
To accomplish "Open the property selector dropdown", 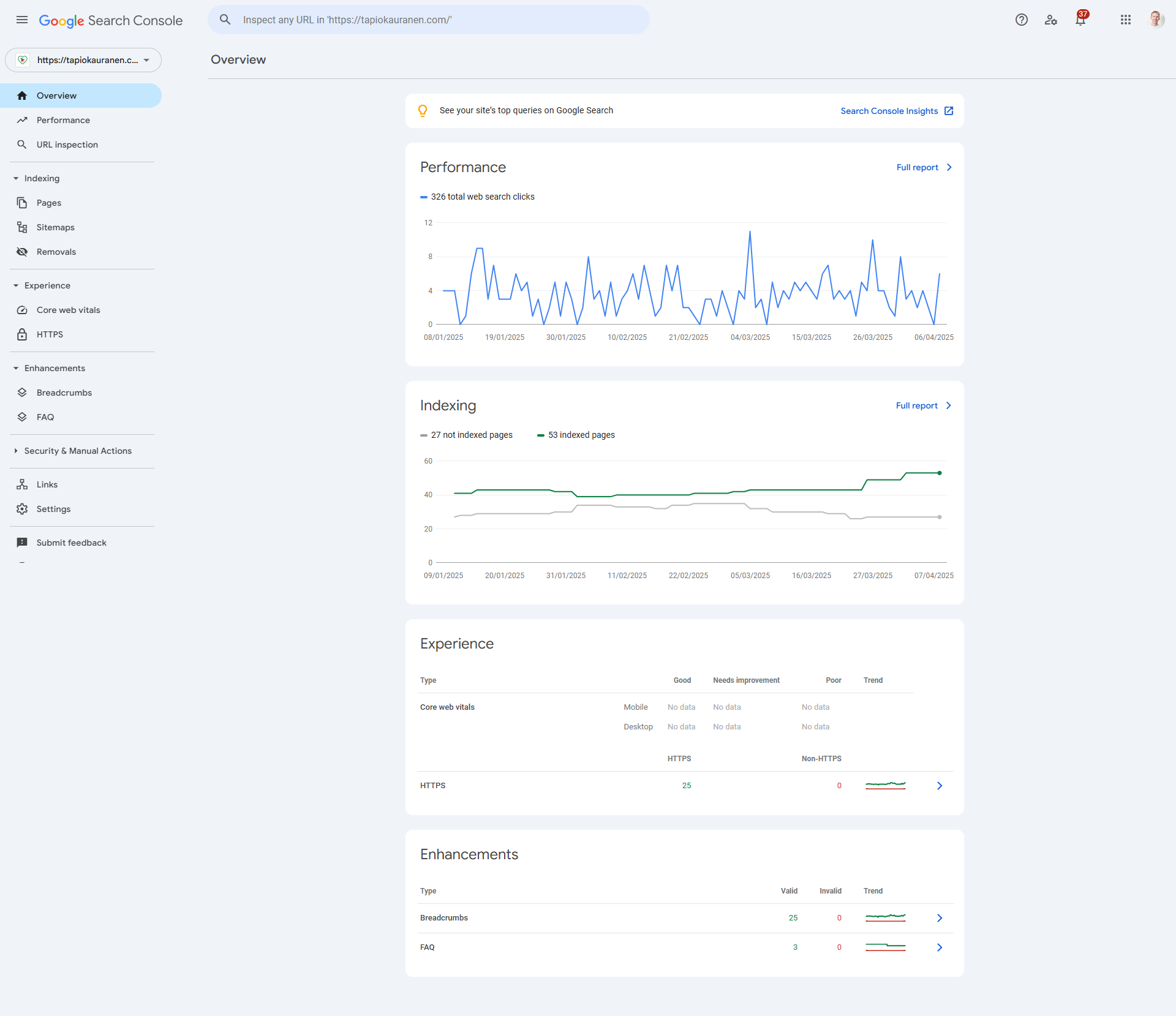I will (x=83, y=60).
